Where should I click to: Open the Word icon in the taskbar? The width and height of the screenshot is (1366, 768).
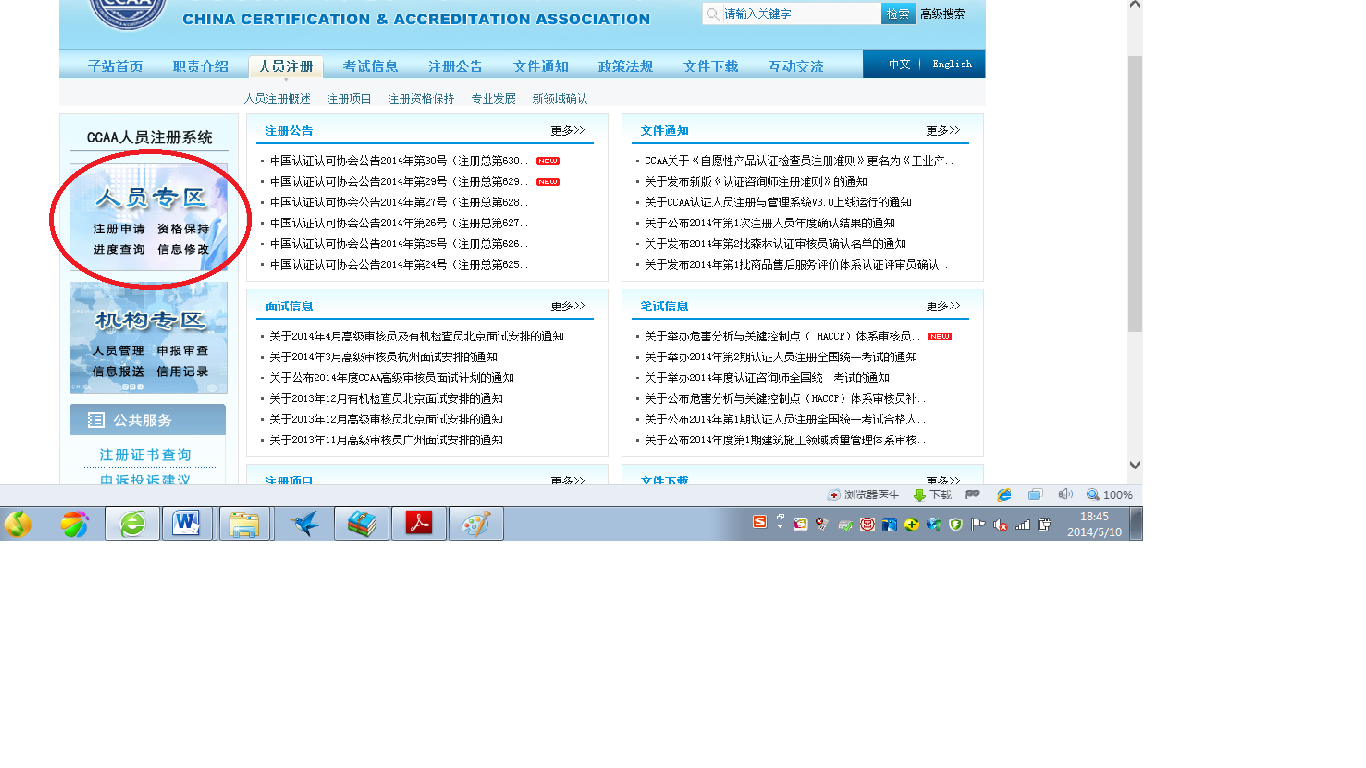coord(188,524)
